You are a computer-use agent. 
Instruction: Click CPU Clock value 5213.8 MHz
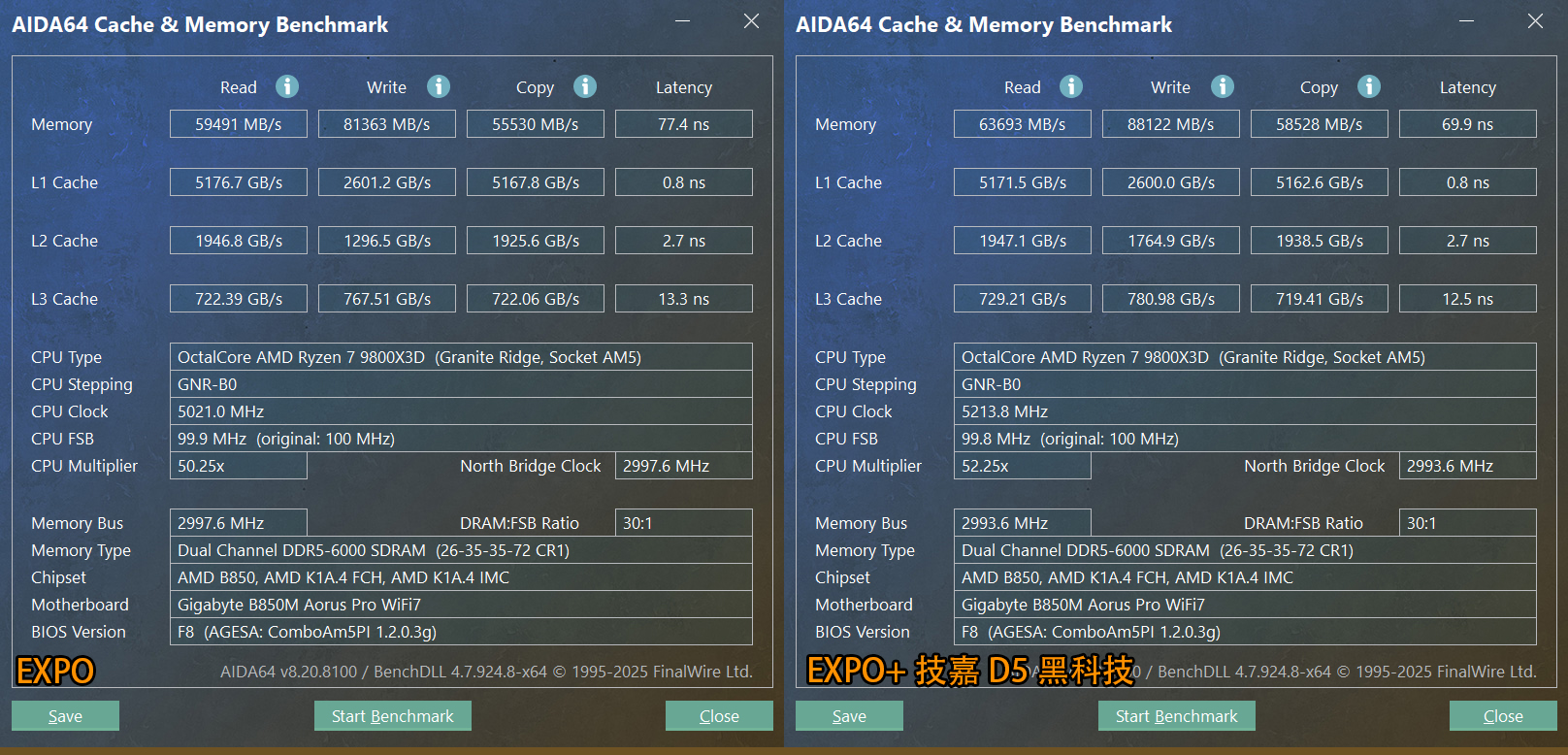coord(1245,411)
